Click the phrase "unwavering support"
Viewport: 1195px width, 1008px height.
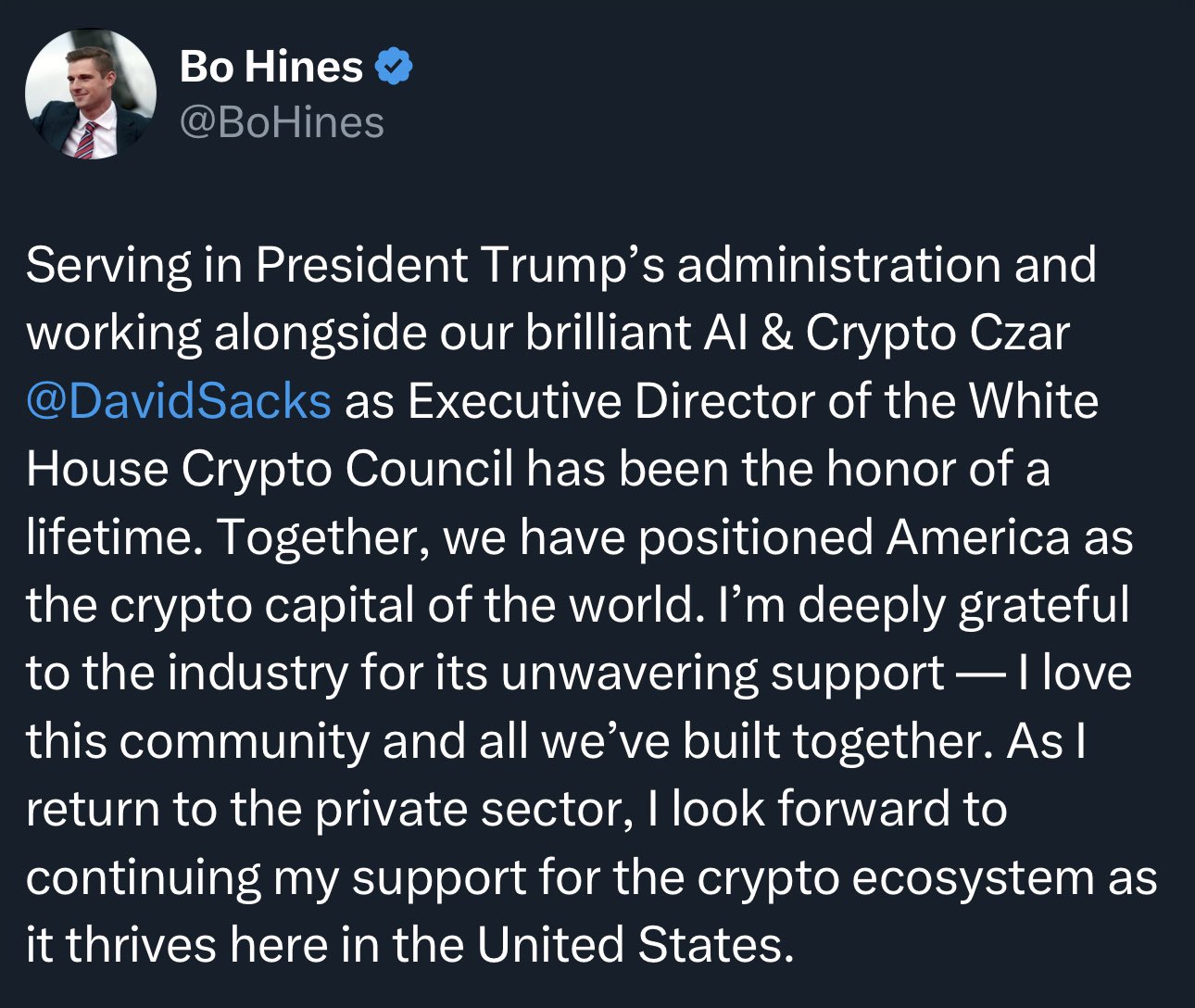(x=723, y=674)
